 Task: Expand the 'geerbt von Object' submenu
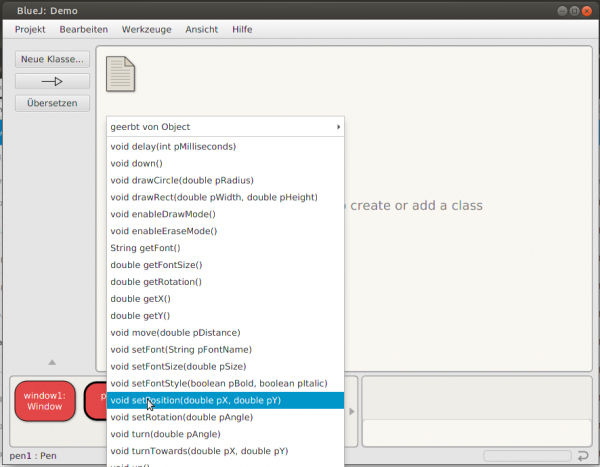(225, 127)
